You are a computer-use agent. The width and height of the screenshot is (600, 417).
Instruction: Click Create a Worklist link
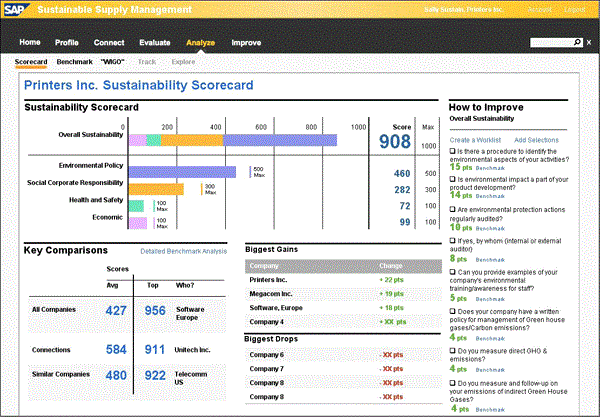[475, 140]
